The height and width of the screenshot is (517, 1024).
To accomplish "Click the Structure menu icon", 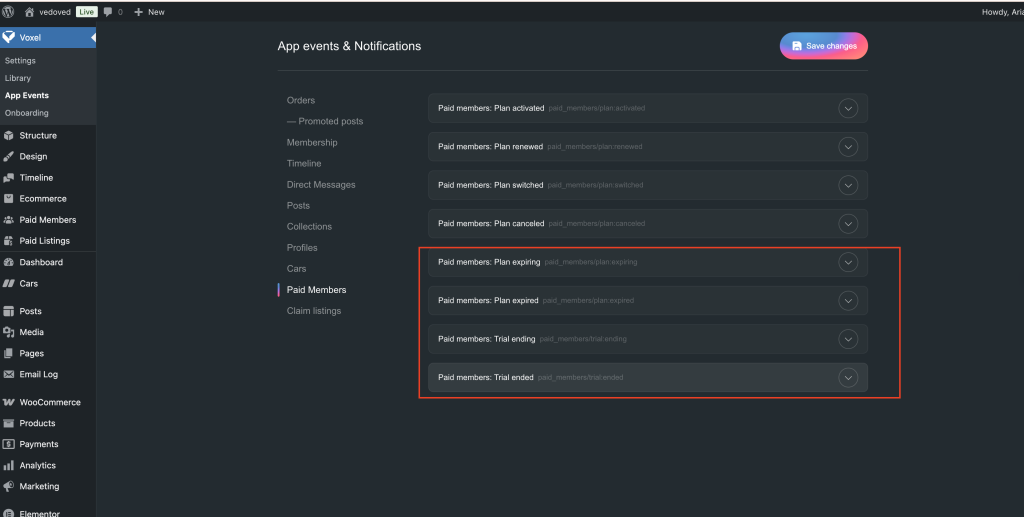I will point(9,135).
